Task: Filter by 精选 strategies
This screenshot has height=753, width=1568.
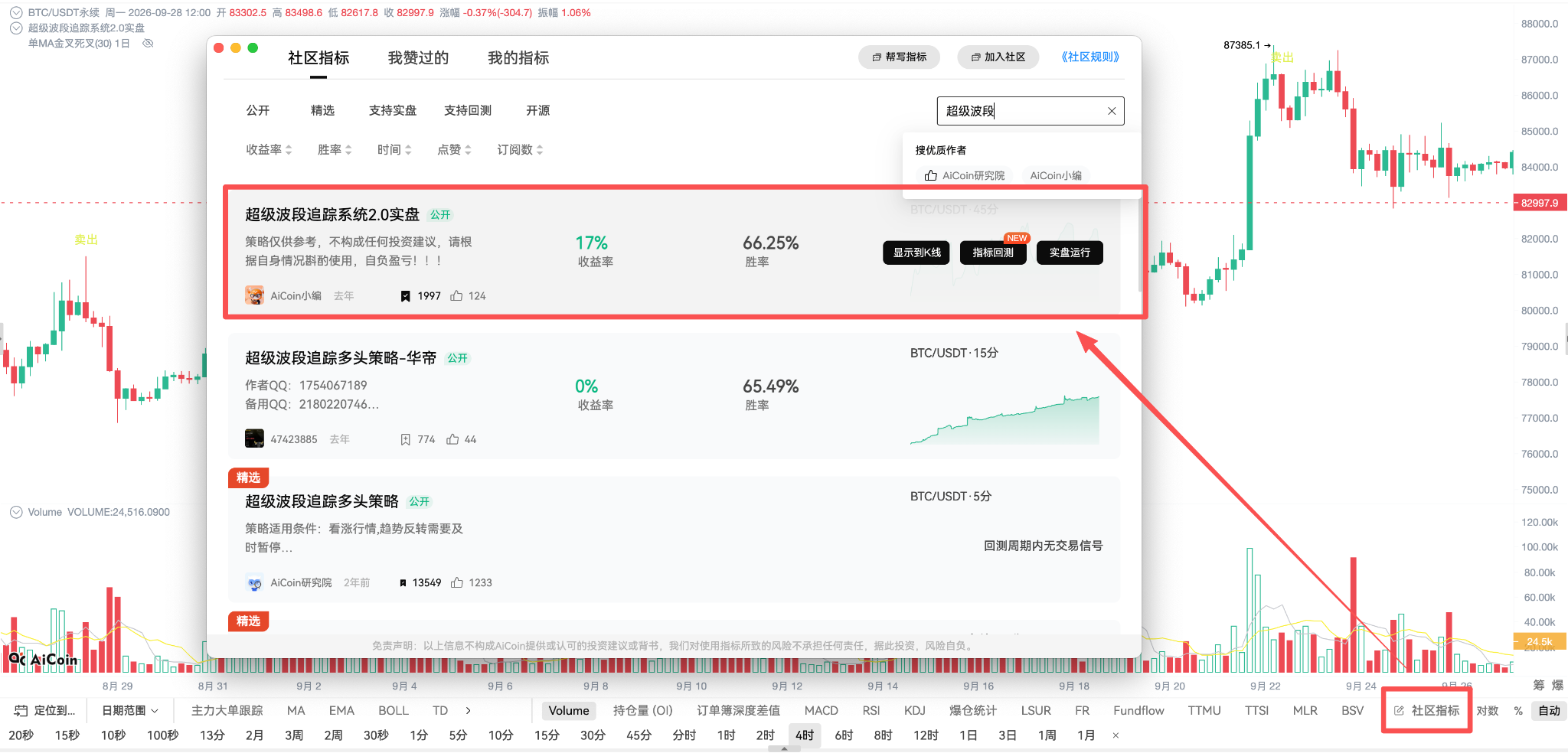Action: point(322,110)
